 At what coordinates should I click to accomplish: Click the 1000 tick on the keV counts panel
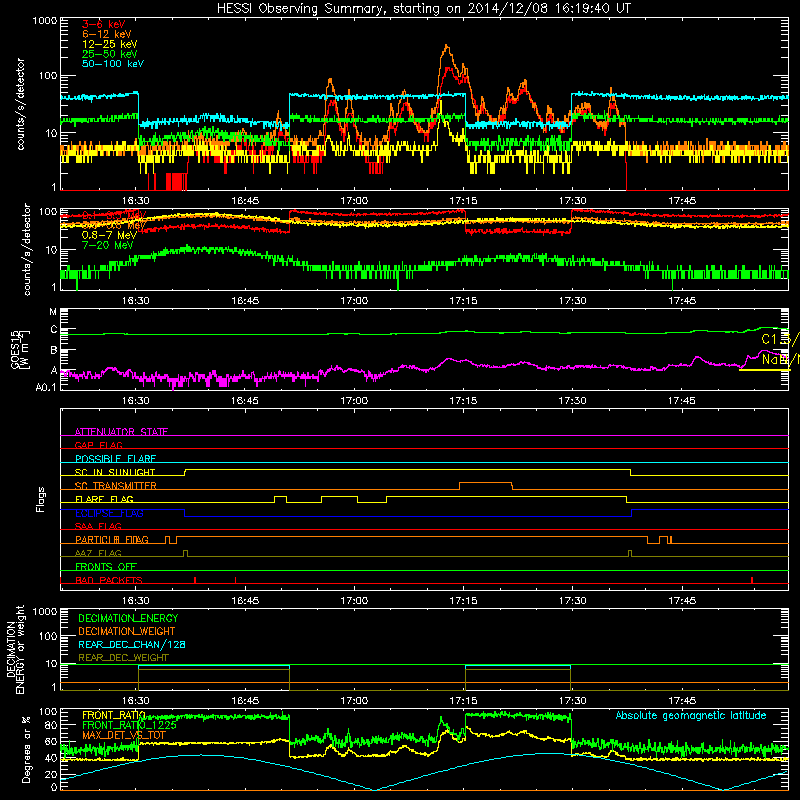click(45, 21)
